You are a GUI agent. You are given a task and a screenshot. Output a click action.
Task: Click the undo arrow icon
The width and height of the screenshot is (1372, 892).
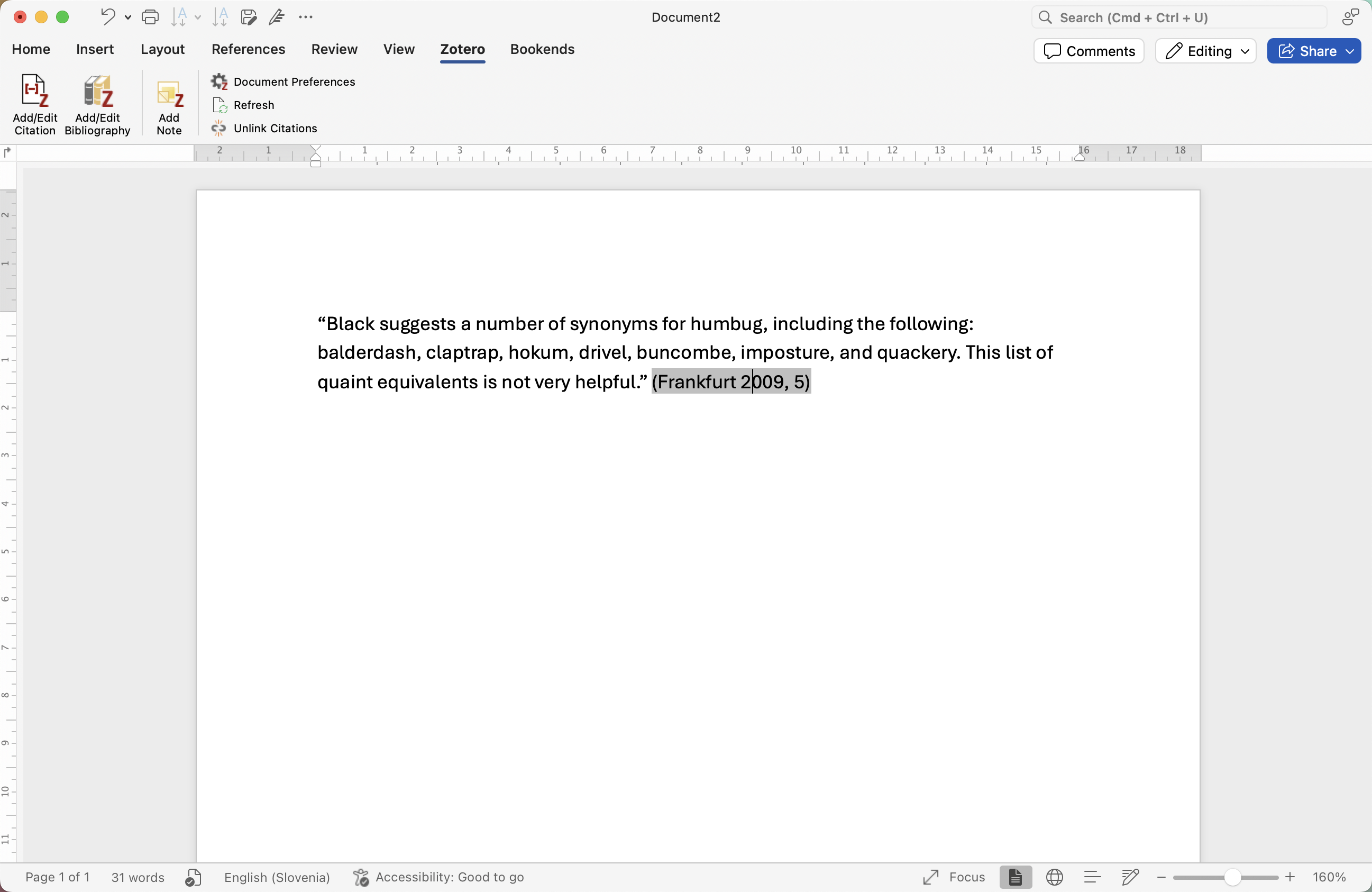(107, 17)
